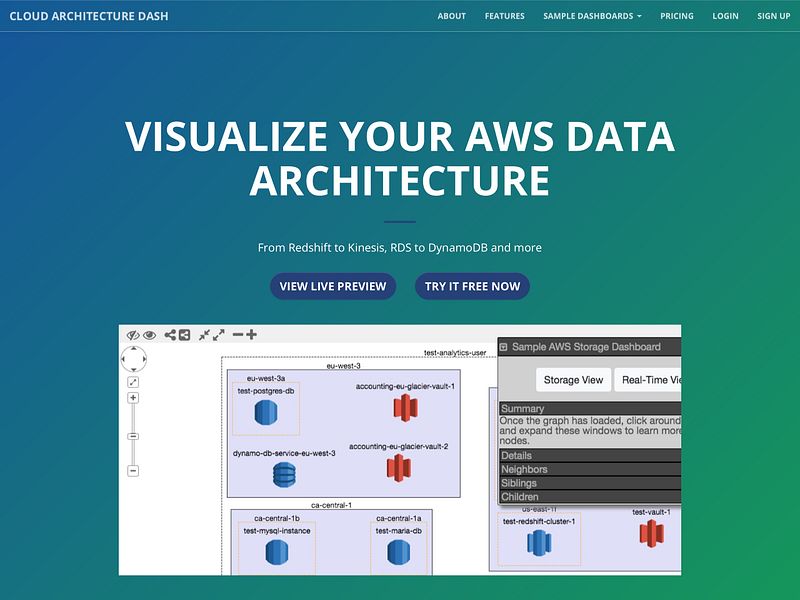Click the fit-to-view button below pan control
The width and height of the screenshot is (800, 600).
[x=133, y=382]
